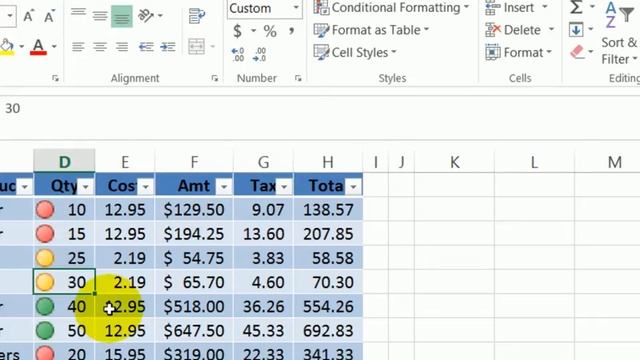Select column L header
Viewport: 640px width, 360px height.
pyautogui.click(x=534, y=162)
